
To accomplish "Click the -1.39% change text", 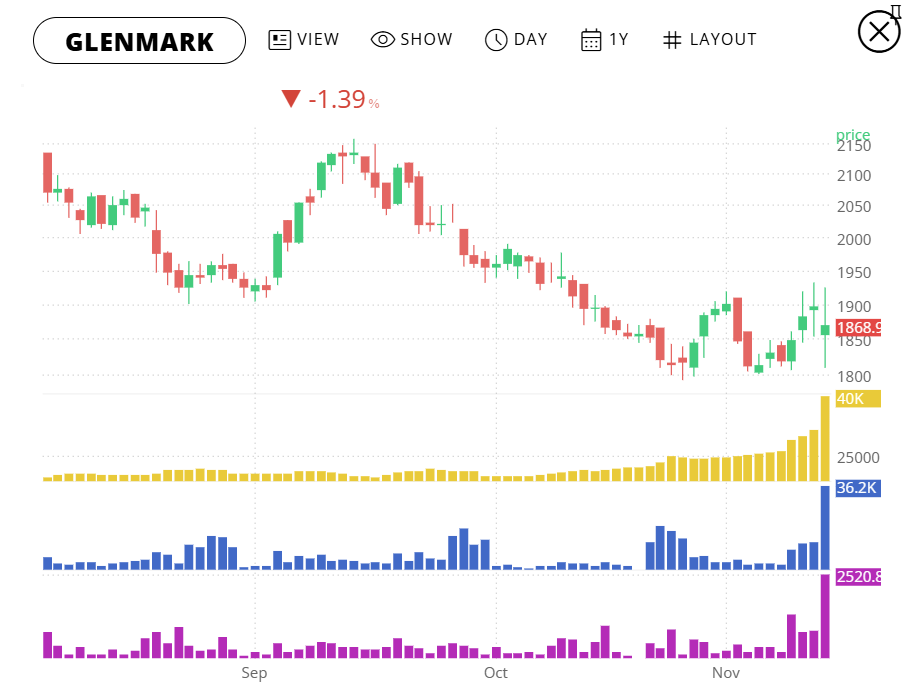I will 337,98.
